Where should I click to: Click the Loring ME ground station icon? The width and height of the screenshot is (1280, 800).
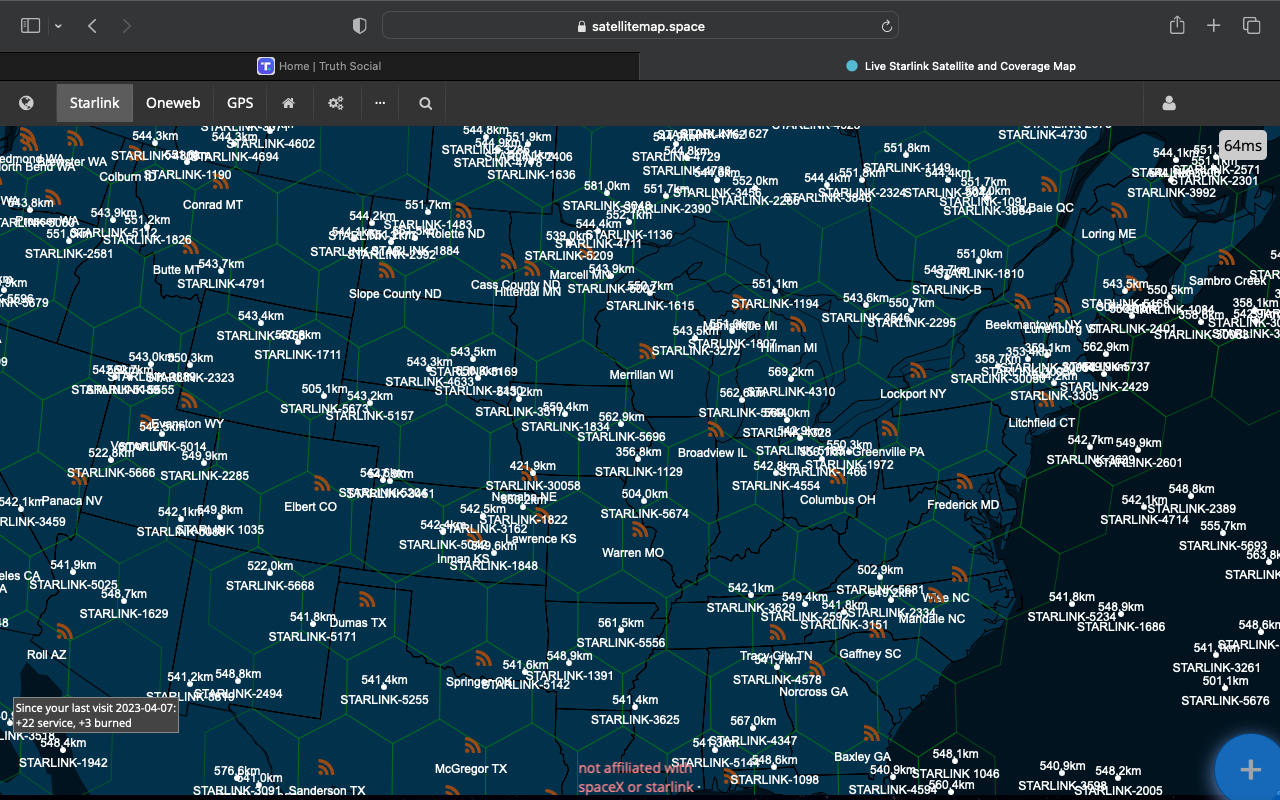pos(1118,212)
